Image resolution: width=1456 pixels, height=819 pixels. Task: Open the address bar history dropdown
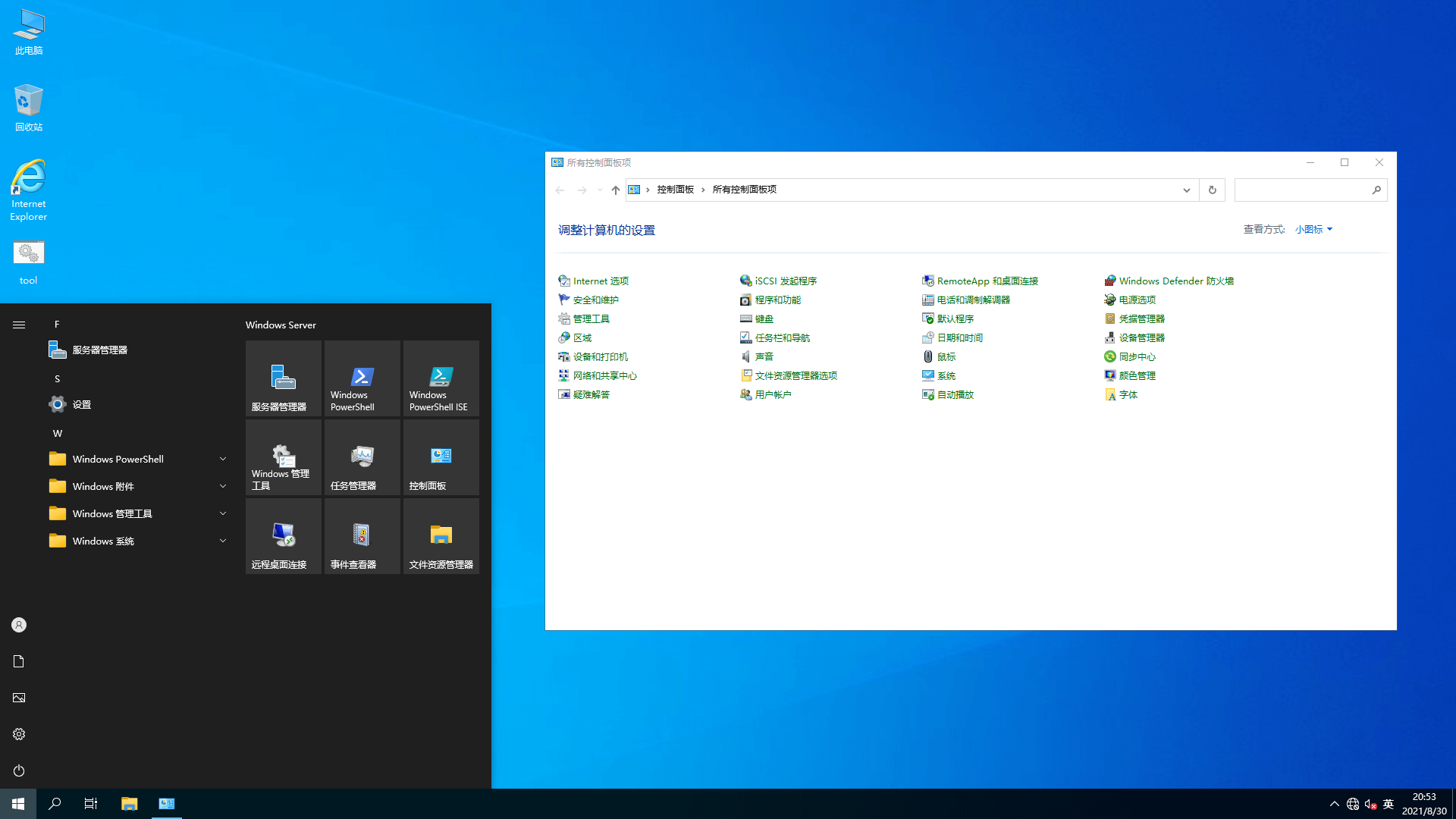point(1186,190)
